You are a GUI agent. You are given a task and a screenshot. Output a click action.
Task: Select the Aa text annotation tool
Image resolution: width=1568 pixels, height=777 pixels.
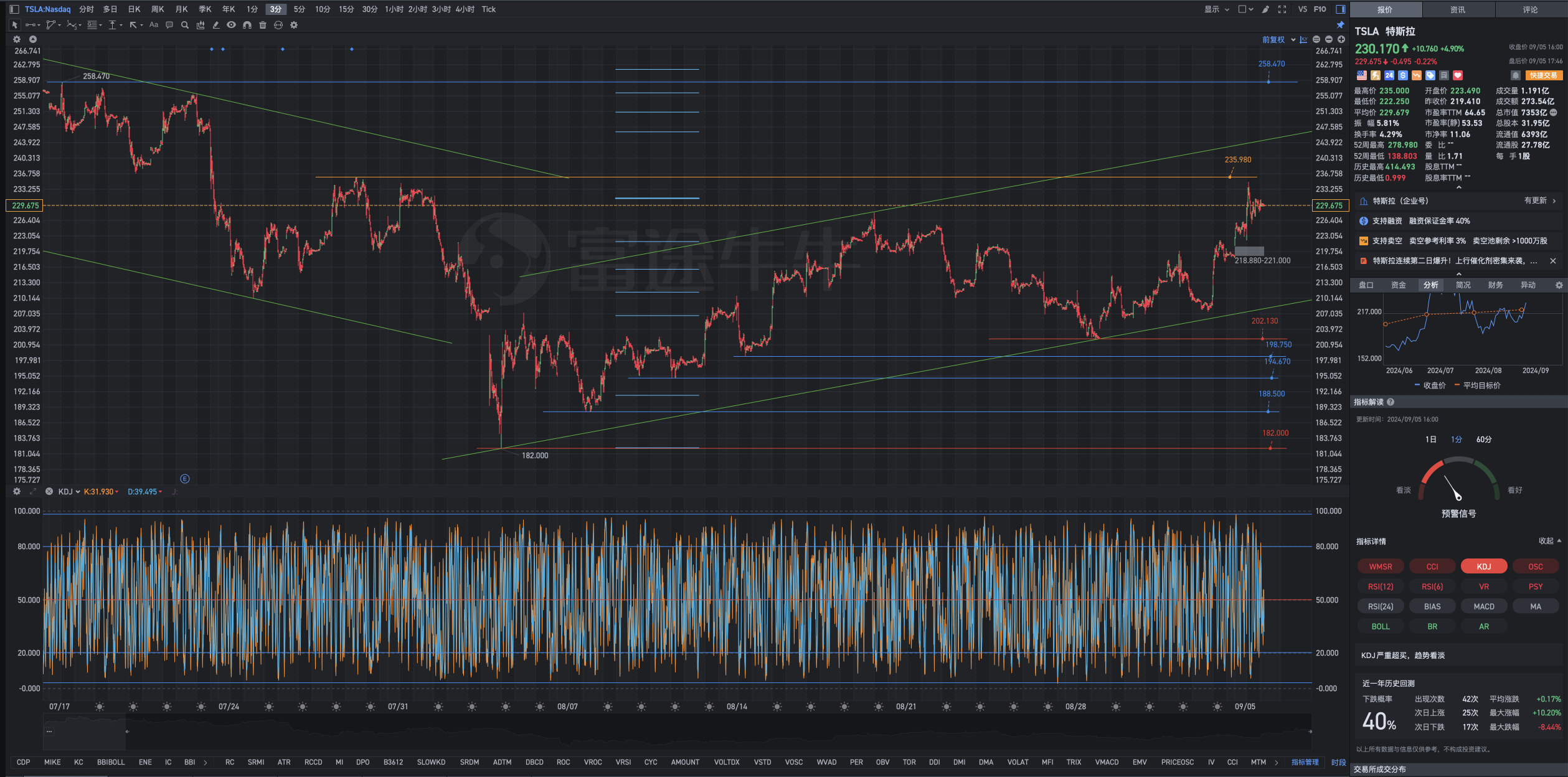pyautogui.click(x=154, y=25)
